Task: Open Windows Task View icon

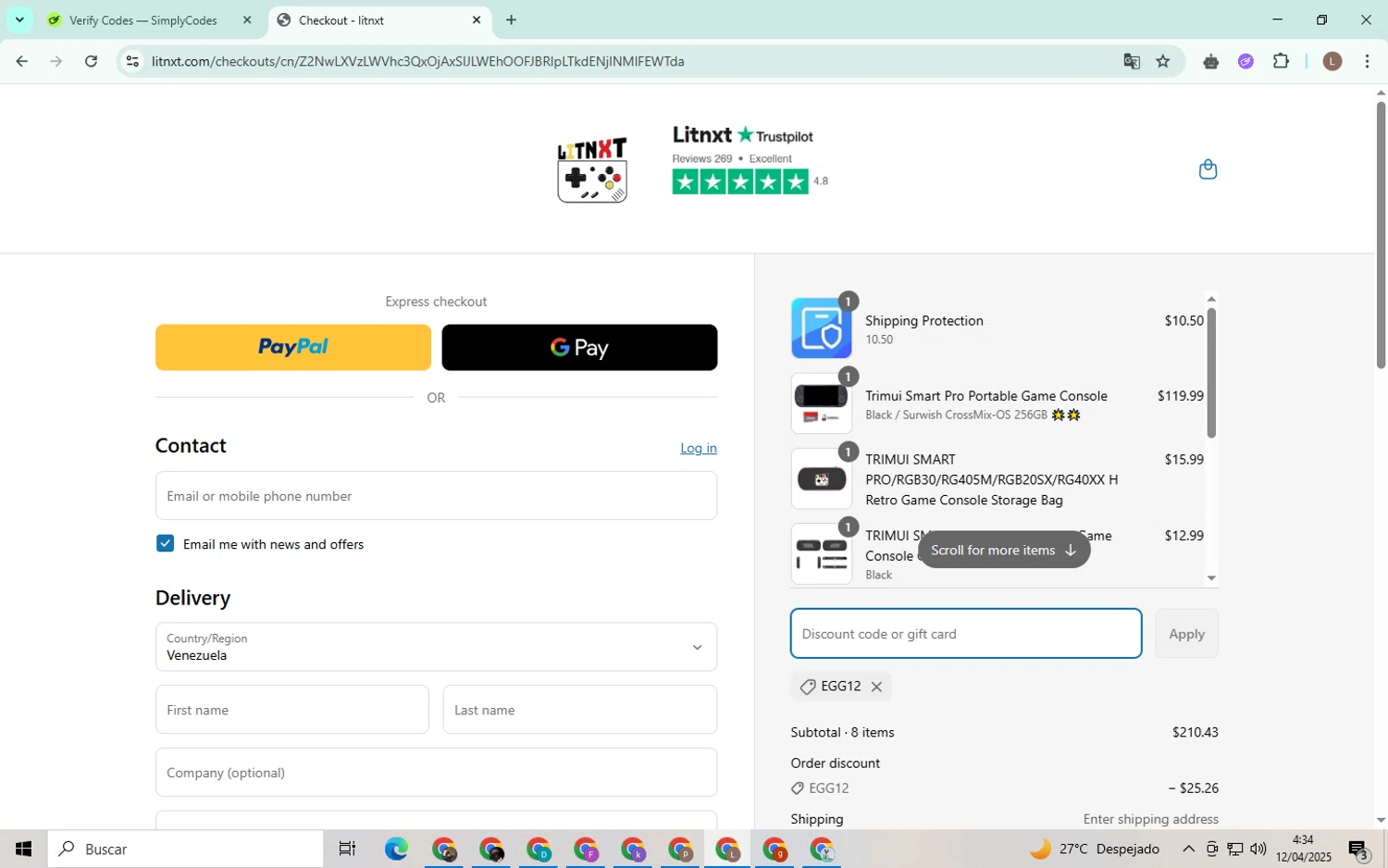Action: [x=347, y=849]
